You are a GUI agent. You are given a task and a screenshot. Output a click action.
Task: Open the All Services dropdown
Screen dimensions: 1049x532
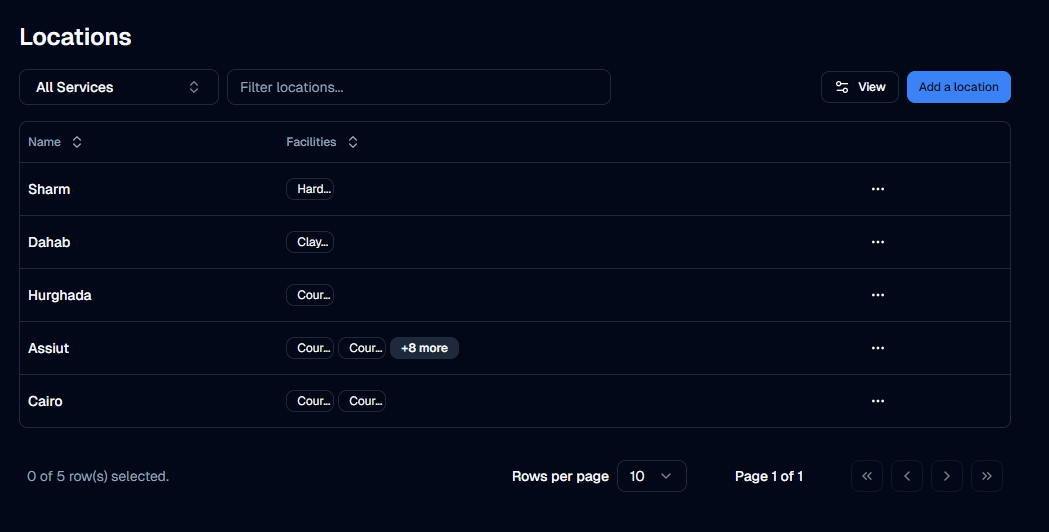pos(119,87)
